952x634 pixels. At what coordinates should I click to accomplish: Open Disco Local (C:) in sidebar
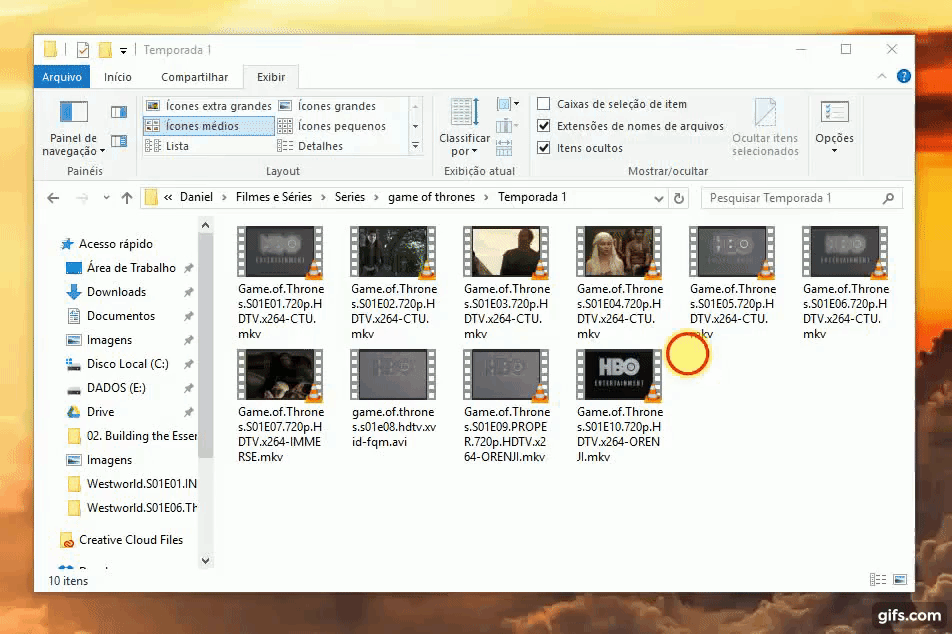point(128,364)
